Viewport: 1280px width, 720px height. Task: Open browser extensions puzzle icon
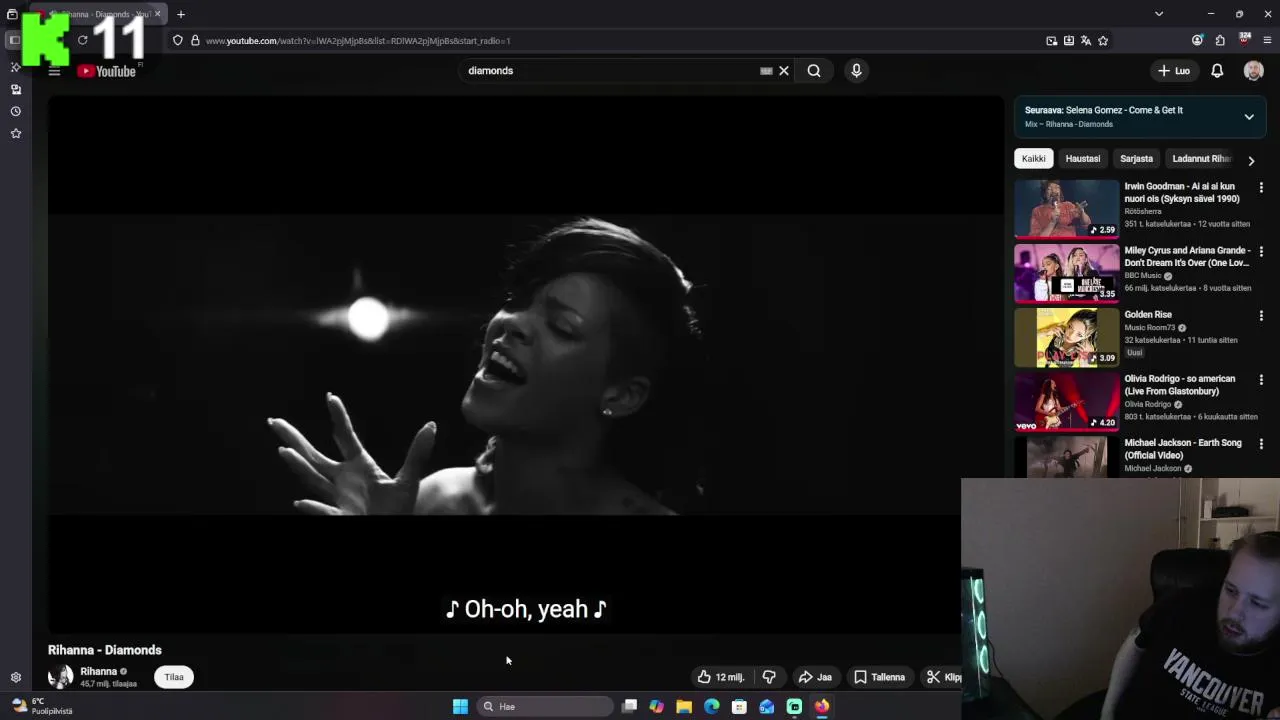pyautogui.click(x=1220, y=41)
